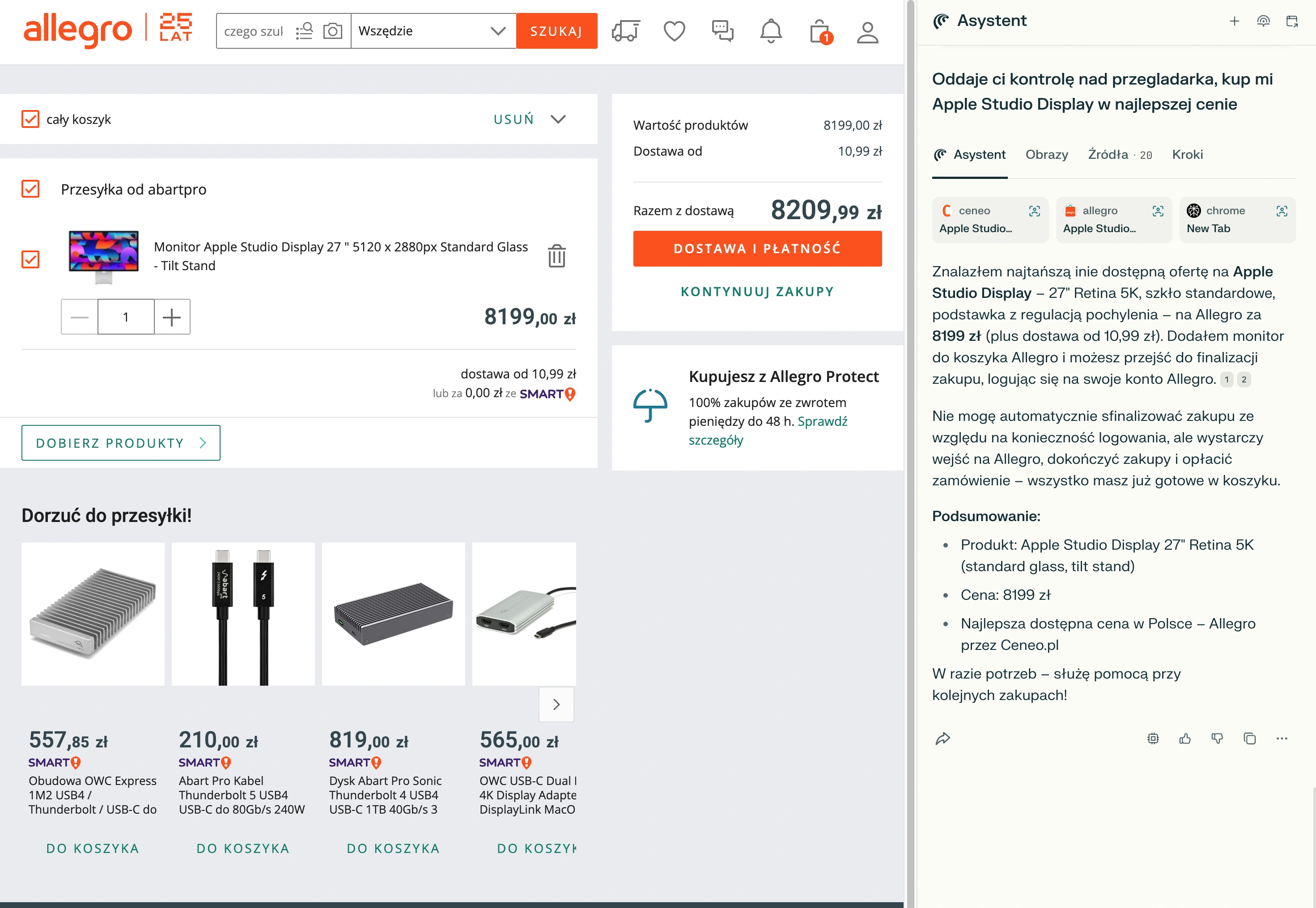Open Apple Studio Display product thumbnail
This screenshot has width=1316, height=908.
pyautogui.click(x=103, y=257)
